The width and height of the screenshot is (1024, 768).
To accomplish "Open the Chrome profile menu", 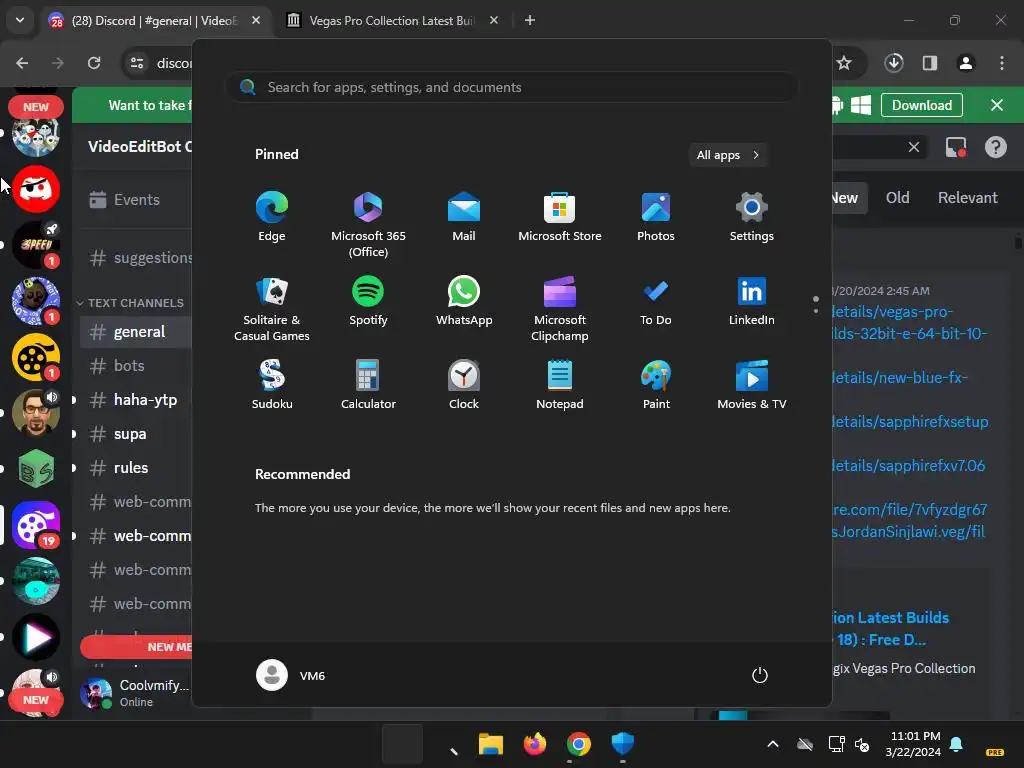I will point(966,63).
